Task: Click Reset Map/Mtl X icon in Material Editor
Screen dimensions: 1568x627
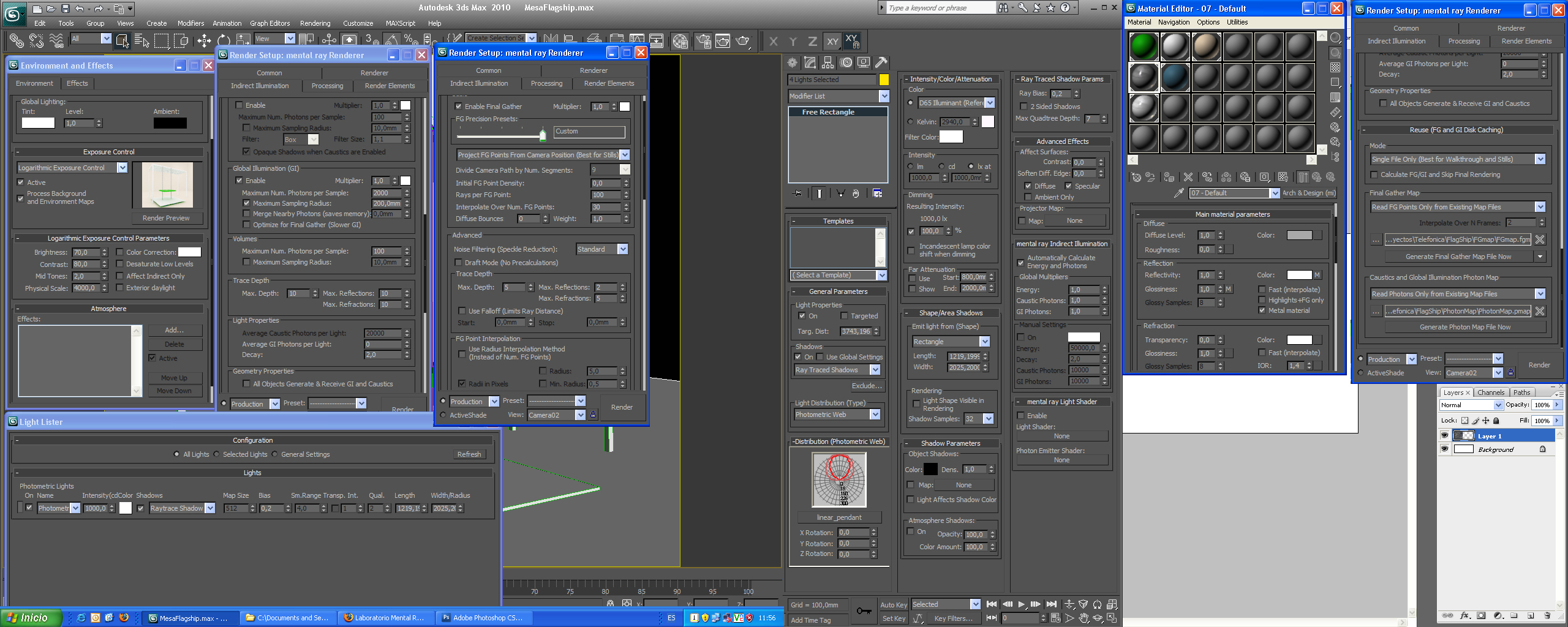Action: (x=1188, y=177)
